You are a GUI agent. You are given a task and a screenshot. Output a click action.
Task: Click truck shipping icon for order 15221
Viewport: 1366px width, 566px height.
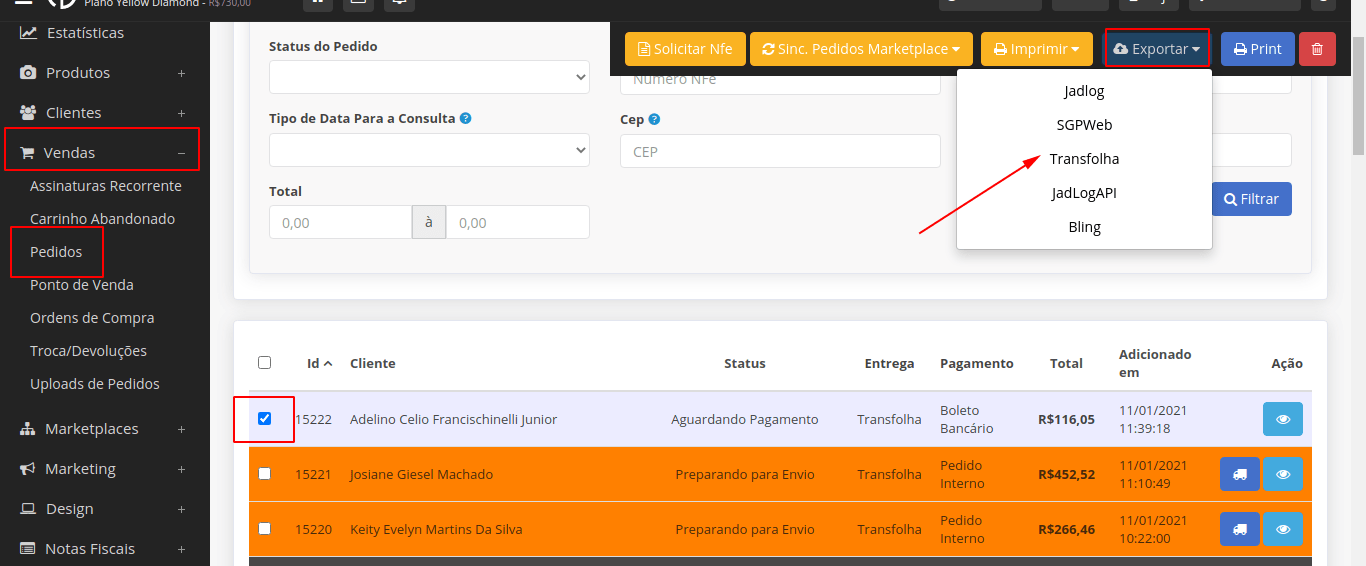[x=1240, y=474]
